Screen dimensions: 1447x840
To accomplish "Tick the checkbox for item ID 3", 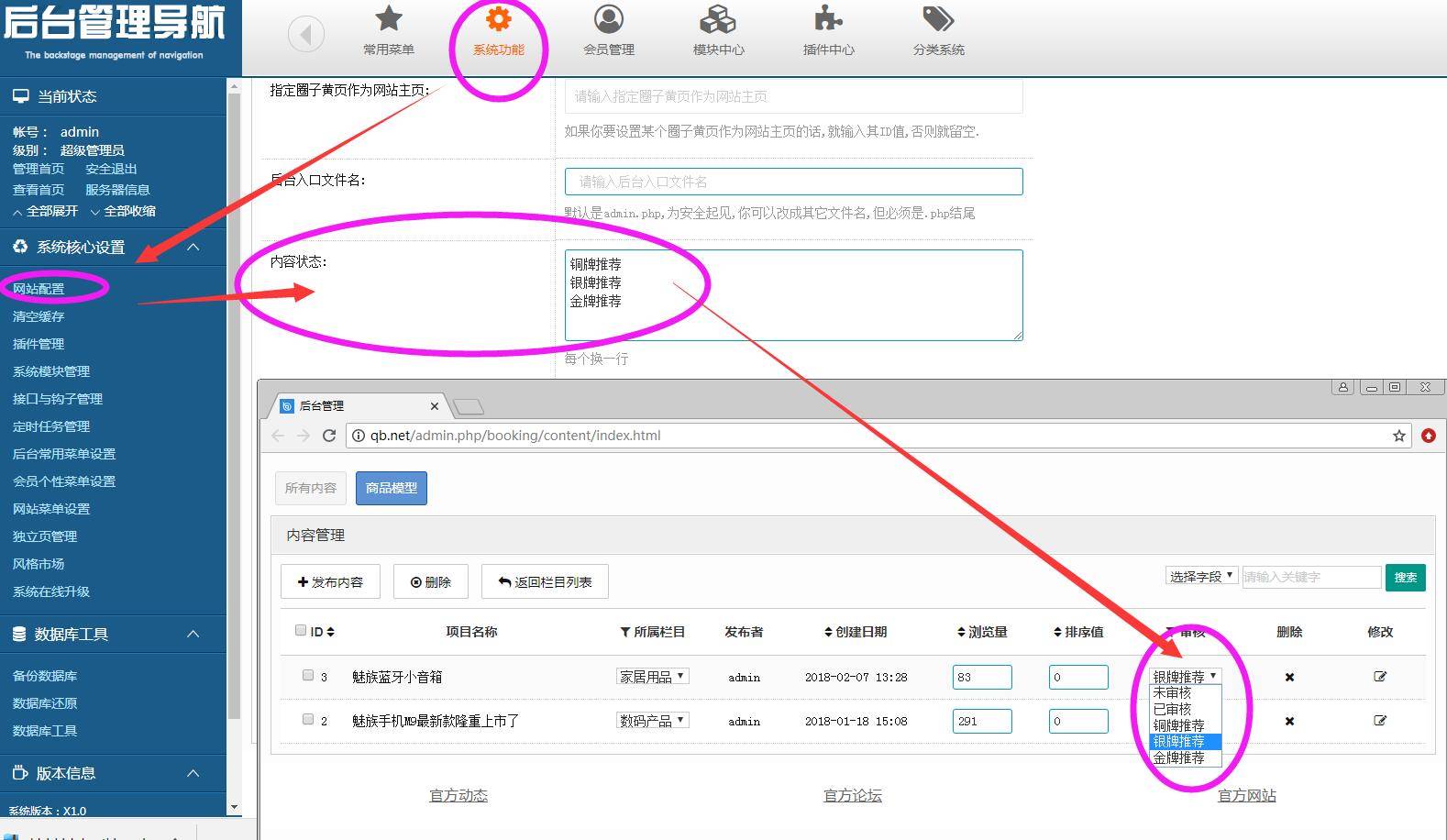I will pyautogui.click(x=308, y=675).
